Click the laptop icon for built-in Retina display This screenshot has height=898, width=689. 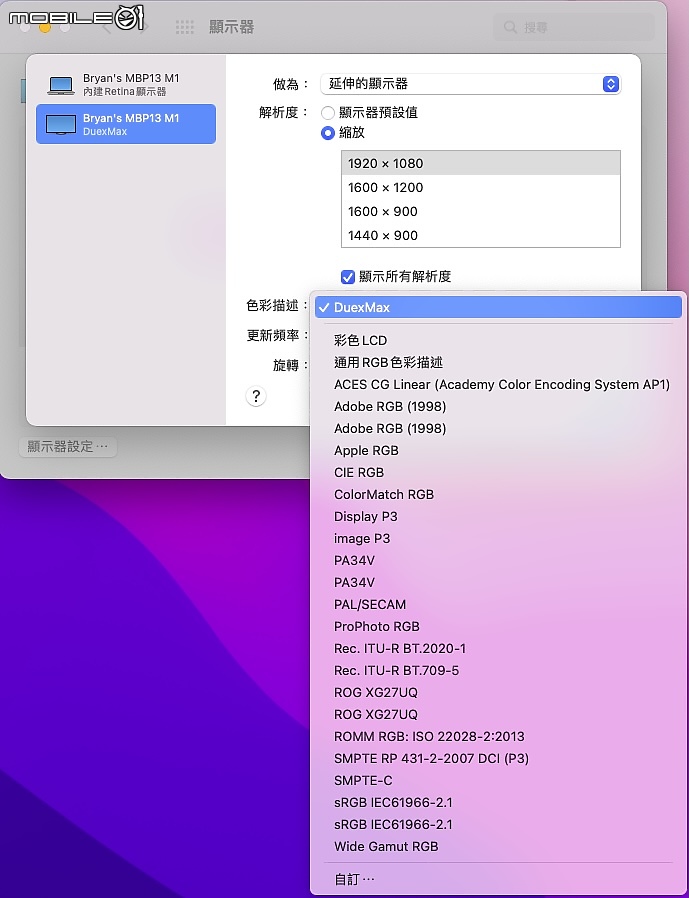pos(61,85)
